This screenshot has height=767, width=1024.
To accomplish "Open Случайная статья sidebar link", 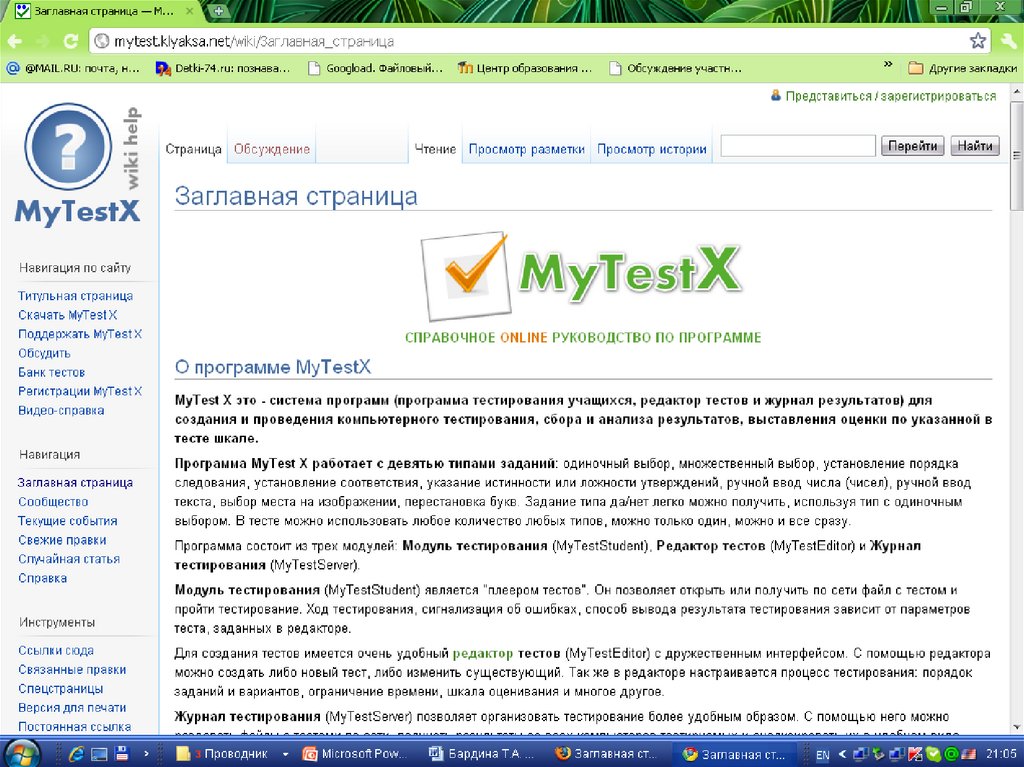I will tap(69, 559).
